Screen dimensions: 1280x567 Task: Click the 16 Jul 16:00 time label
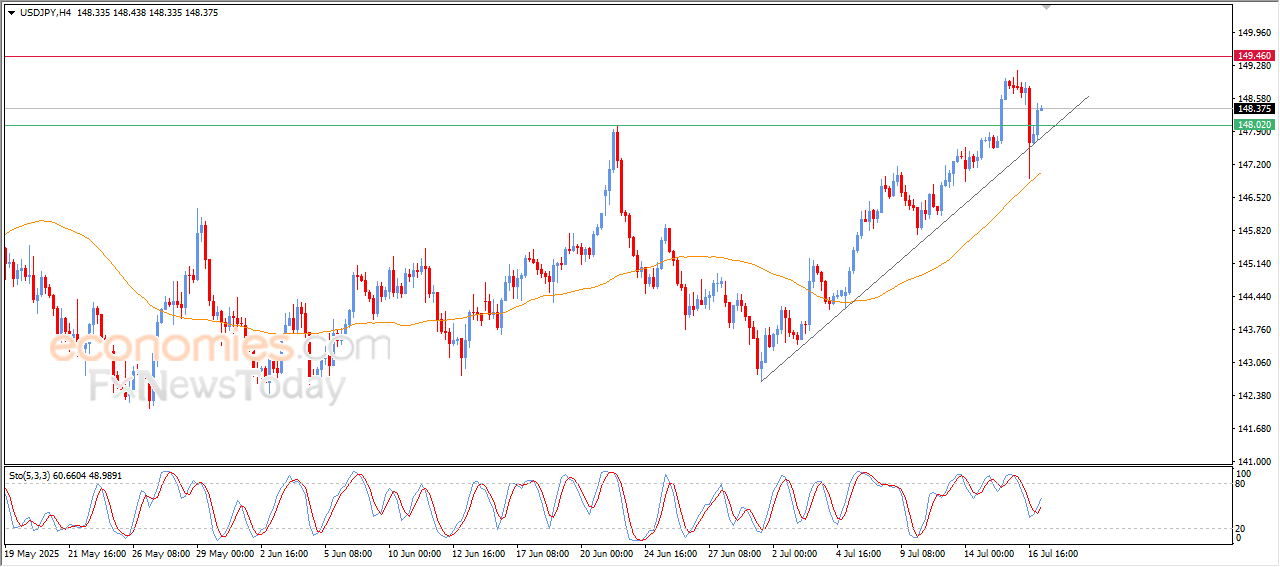(x=1055, y=552)
